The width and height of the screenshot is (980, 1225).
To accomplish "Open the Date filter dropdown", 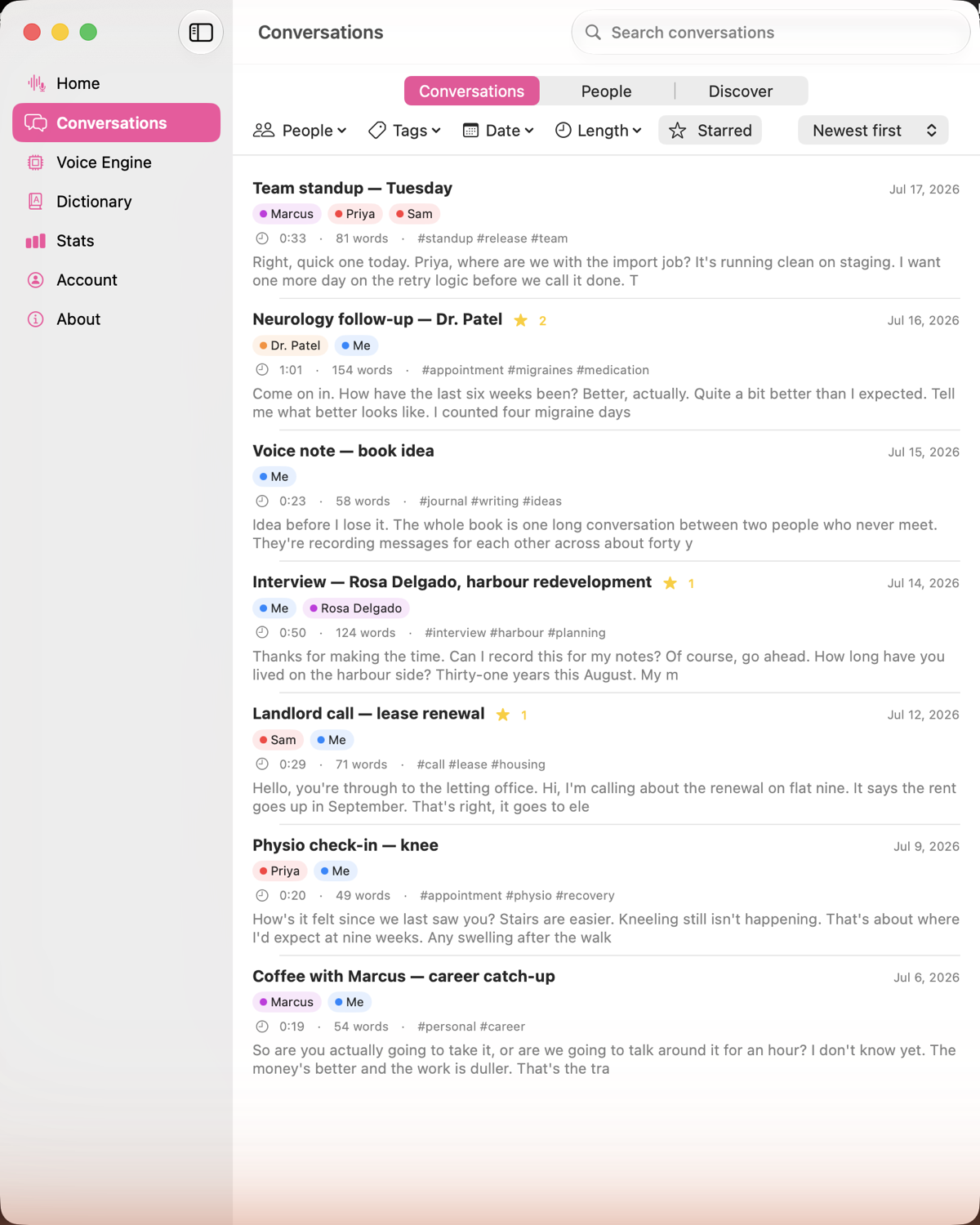I will click(x=498, y=131).
